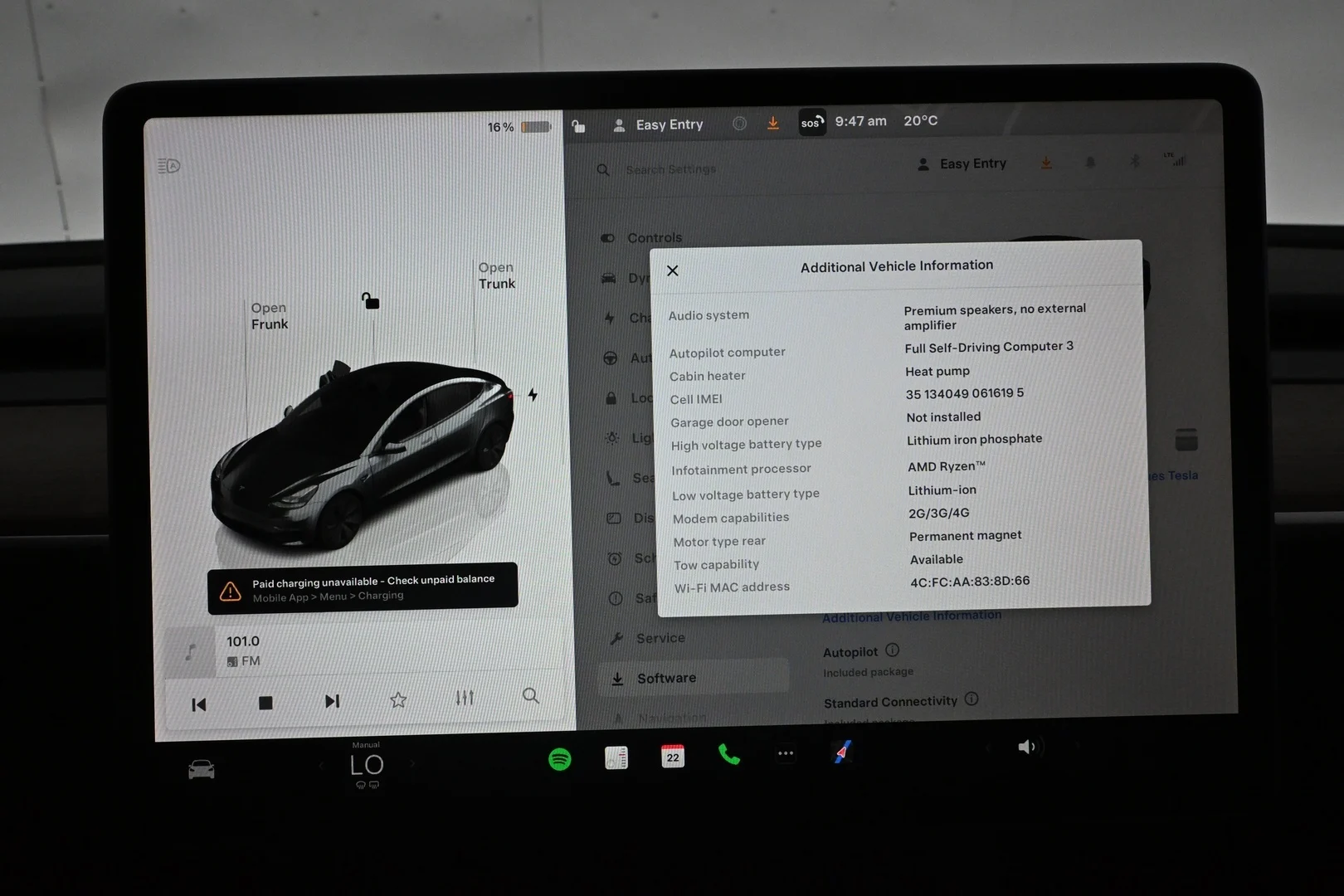Screen dimensions: 1344x896
Task: Select the Navigation settings menu item
Action: coord(660,717)
